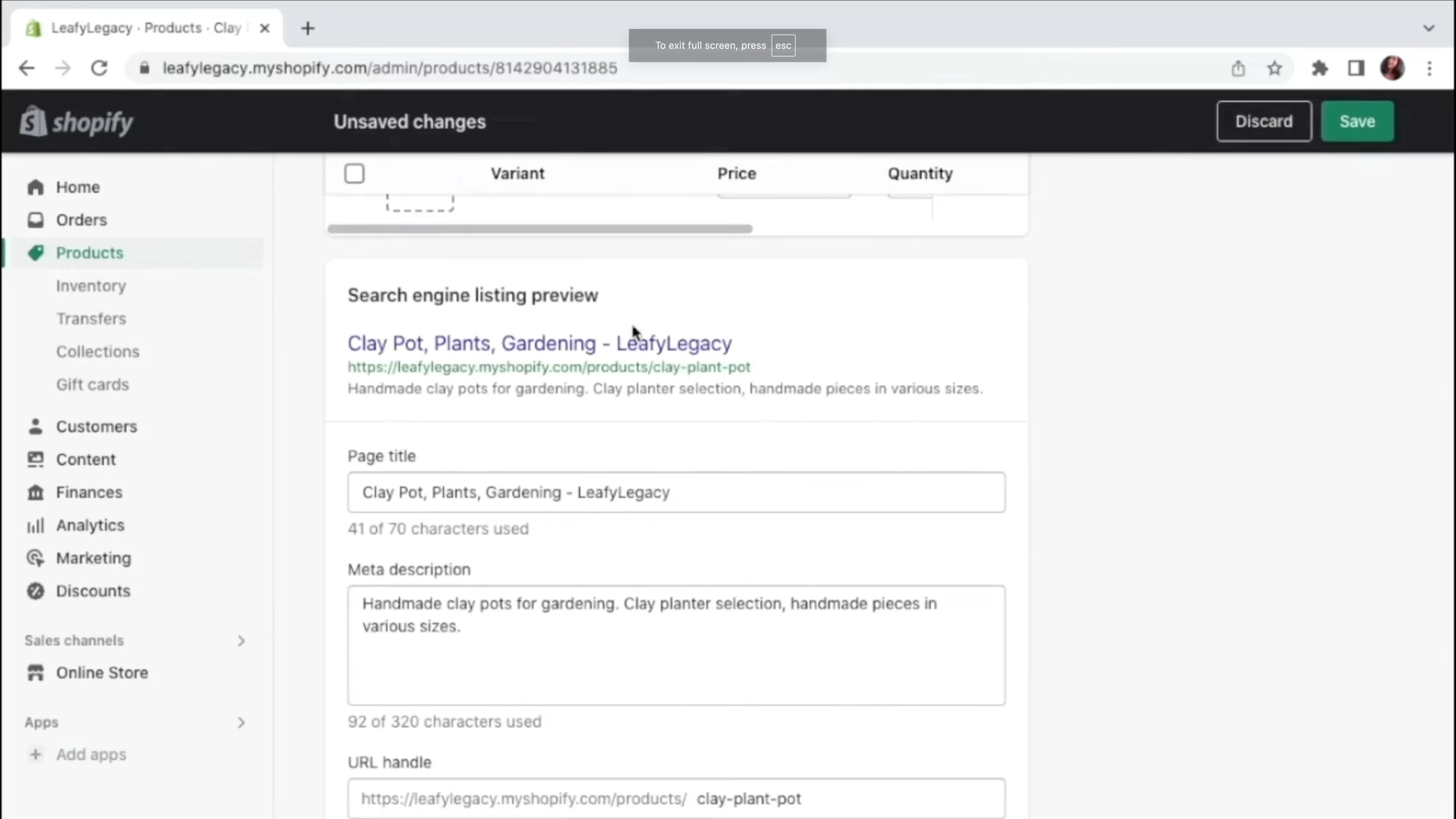Viewport: 1456px width, 819px height.
Task: Open Collections submenu item
Action: coord(98,352)
